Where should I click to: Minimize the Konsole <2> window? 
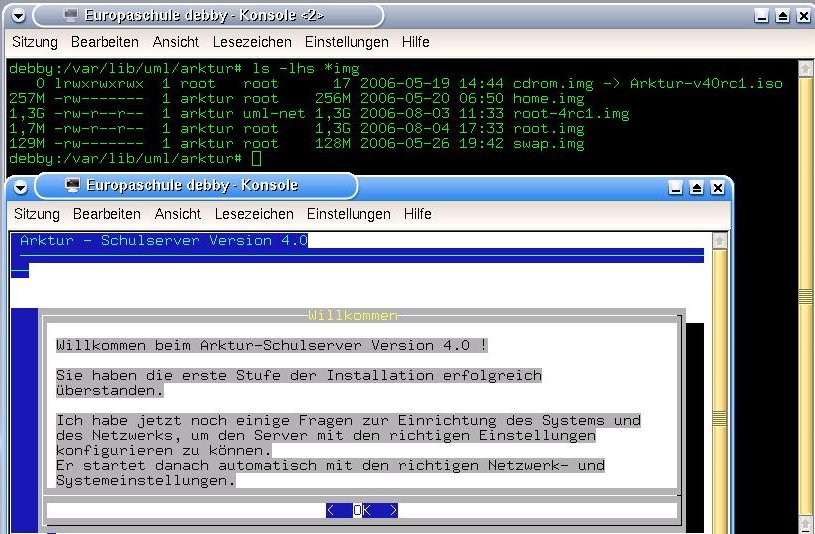(x=761, y=16)
